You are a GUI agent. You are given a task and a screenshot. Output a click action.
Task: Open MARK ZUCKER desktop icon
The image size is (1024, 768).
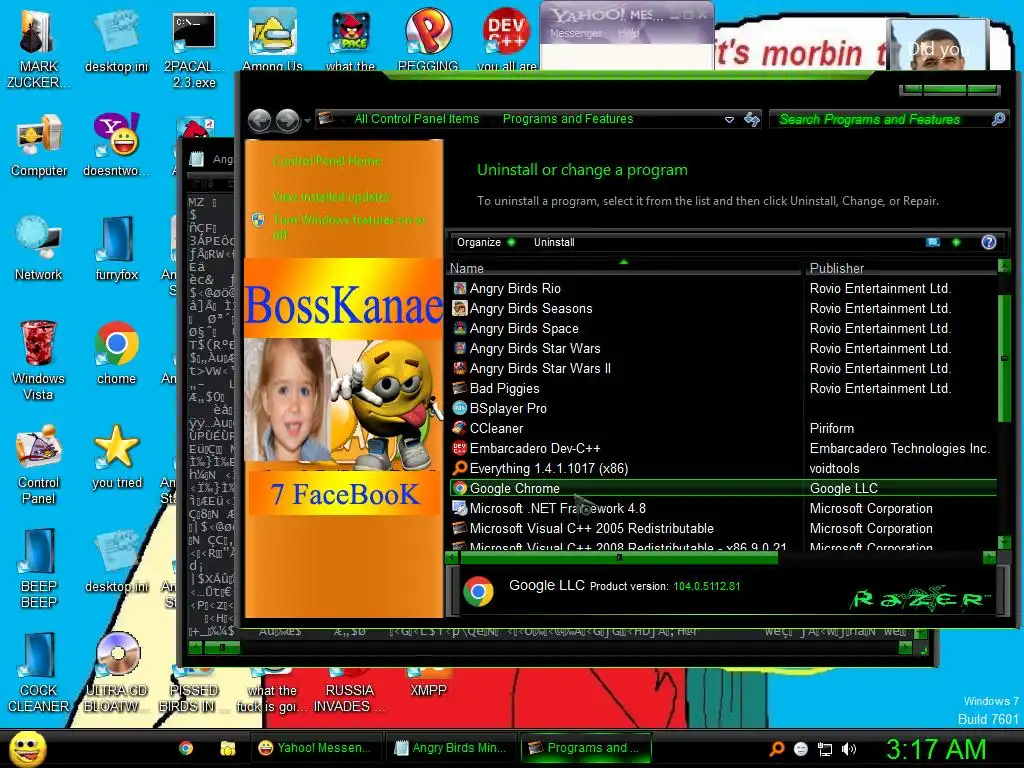pyautogui.click(x=38, y=48)
